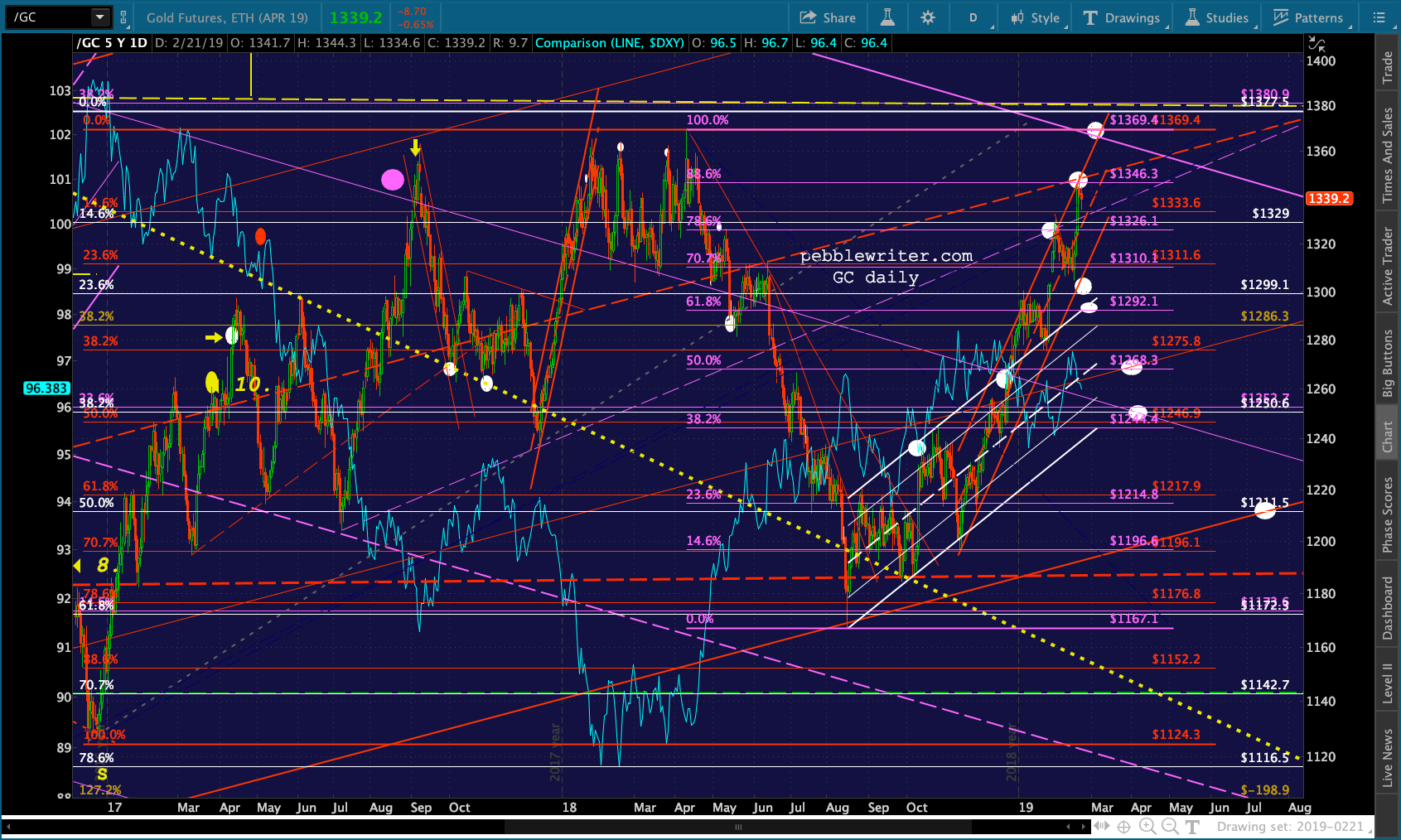Image resolution: width=1401 pixels, height=840 pixels.
Task: Open the symbol dropdown arrow next to /GC
Action: click(x=100, y=17)
